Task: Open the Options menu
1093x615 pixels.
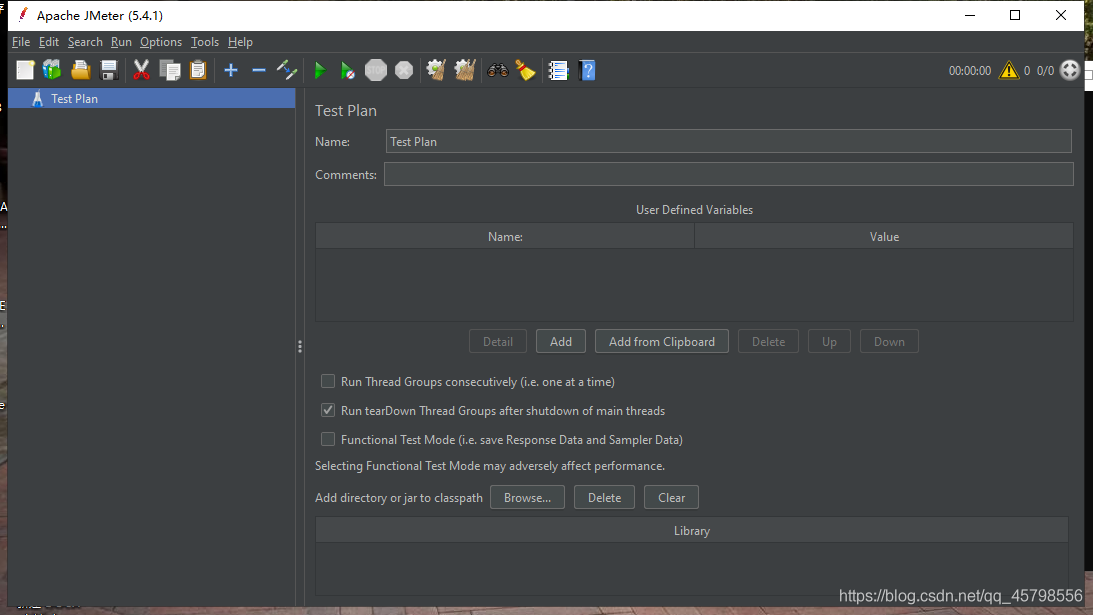Action: click(x=161, y=42)
